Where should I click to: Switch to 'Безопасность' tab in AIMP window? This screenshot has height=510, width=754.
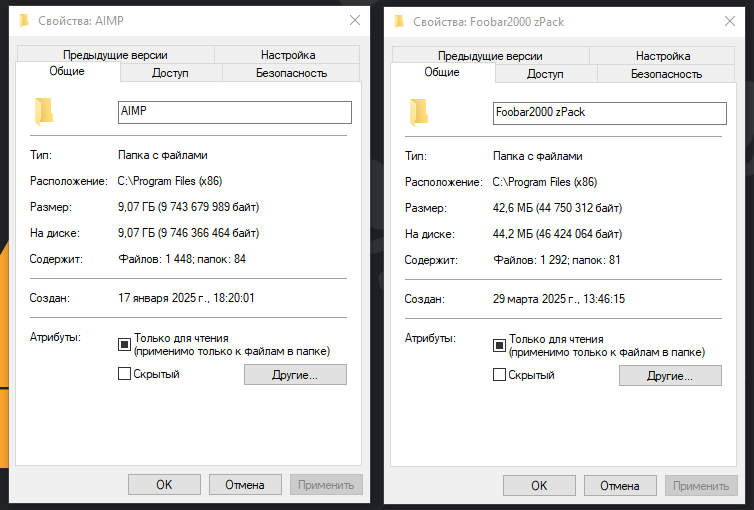tap(291, 73)
